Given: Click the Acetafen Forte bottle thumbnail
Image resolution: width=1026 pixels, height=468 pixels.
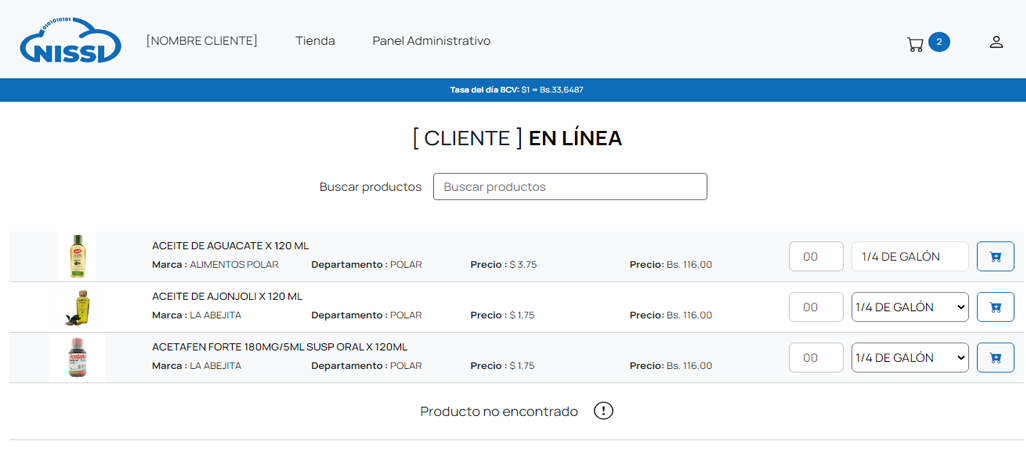Looking at the screenshot, I should [78, 358].
